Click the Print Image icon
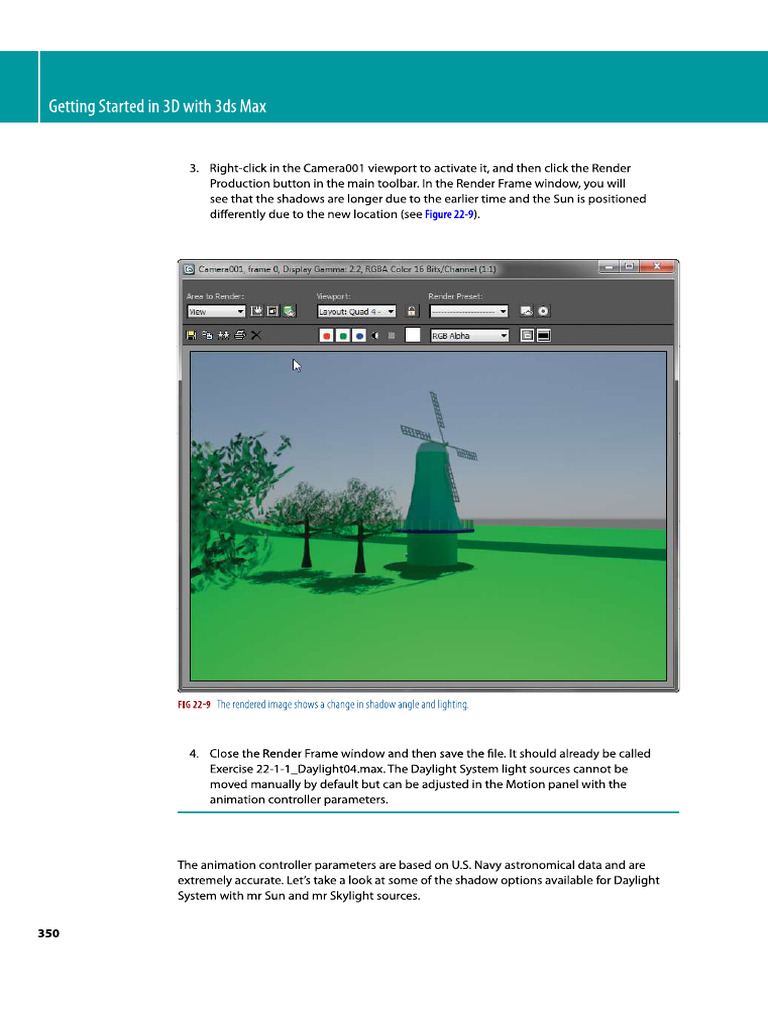 coord(240,336)
